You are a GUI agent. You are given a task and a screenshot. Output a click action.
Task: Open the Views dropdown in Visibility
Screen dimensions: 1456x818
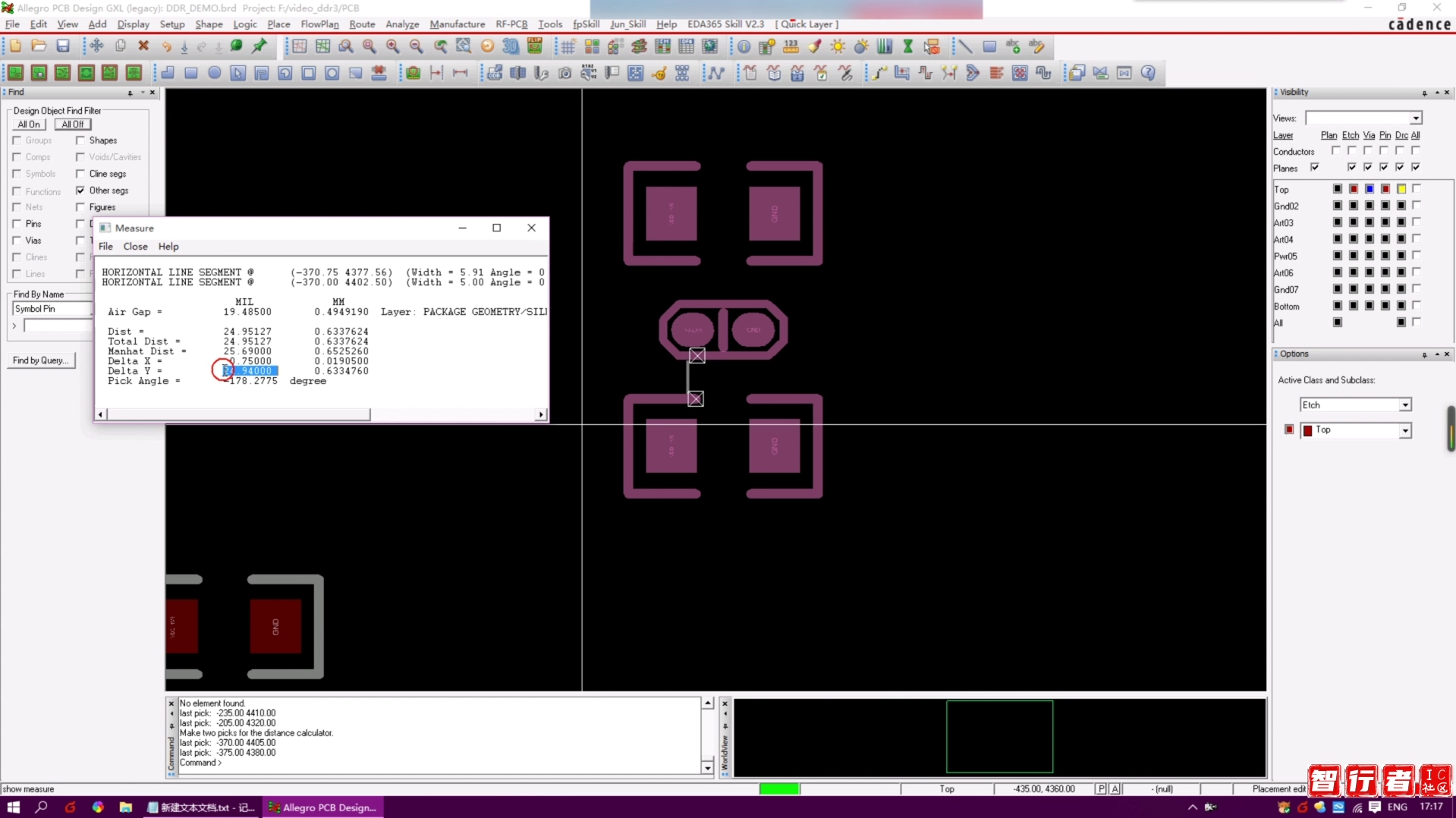pos(1416,118)
